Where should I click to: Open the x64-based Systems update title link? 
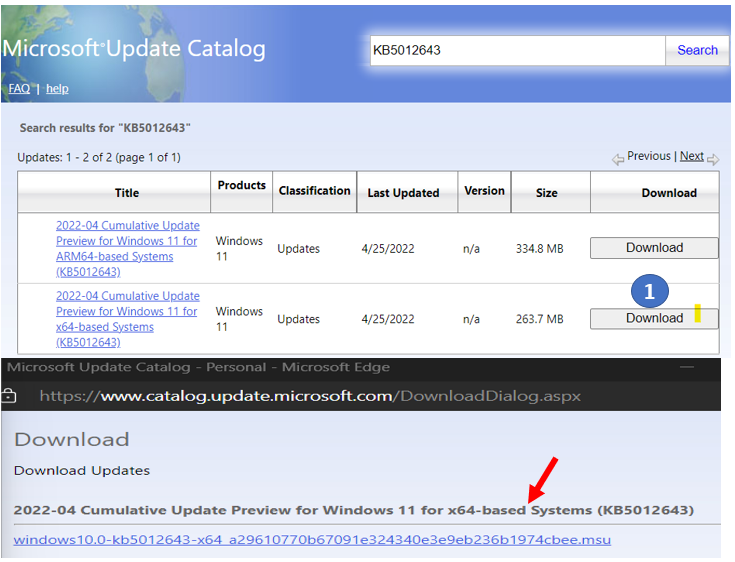coord(128,319)
